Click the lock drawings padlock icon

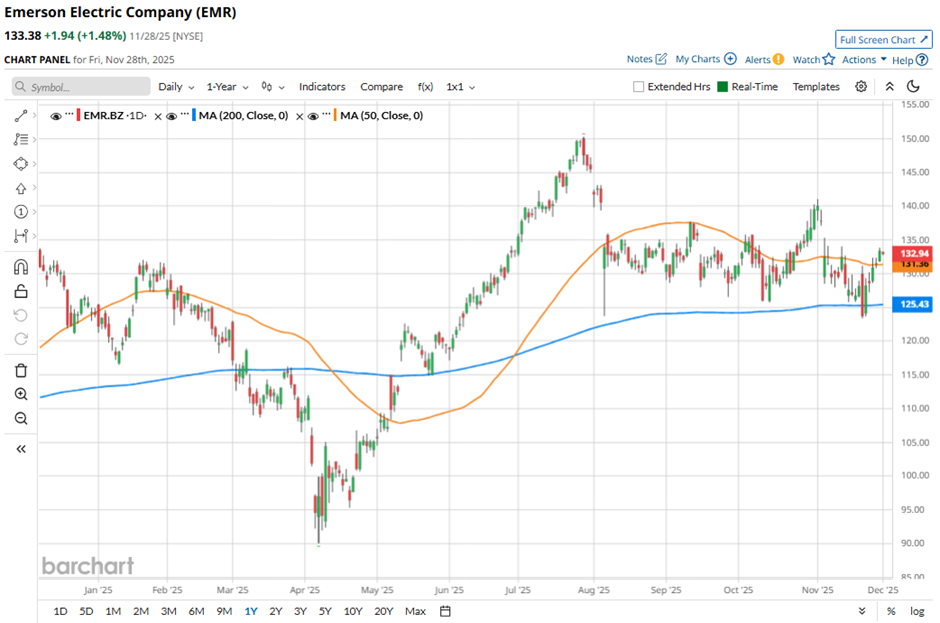tap(20, 292)
